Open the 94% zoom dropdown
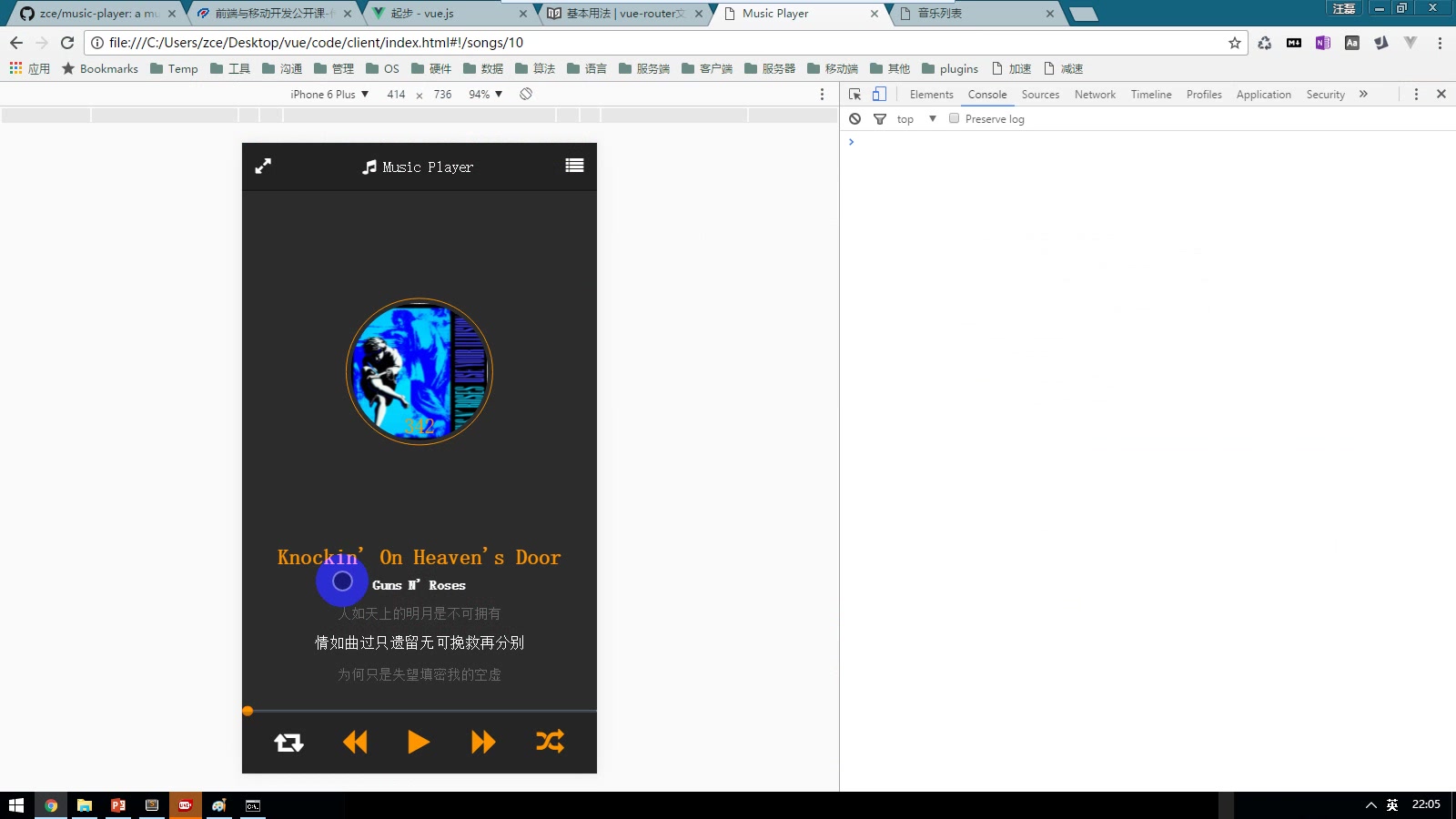Image resolution: width=1456 pixels, height=819 pixels. click(485, 94)
